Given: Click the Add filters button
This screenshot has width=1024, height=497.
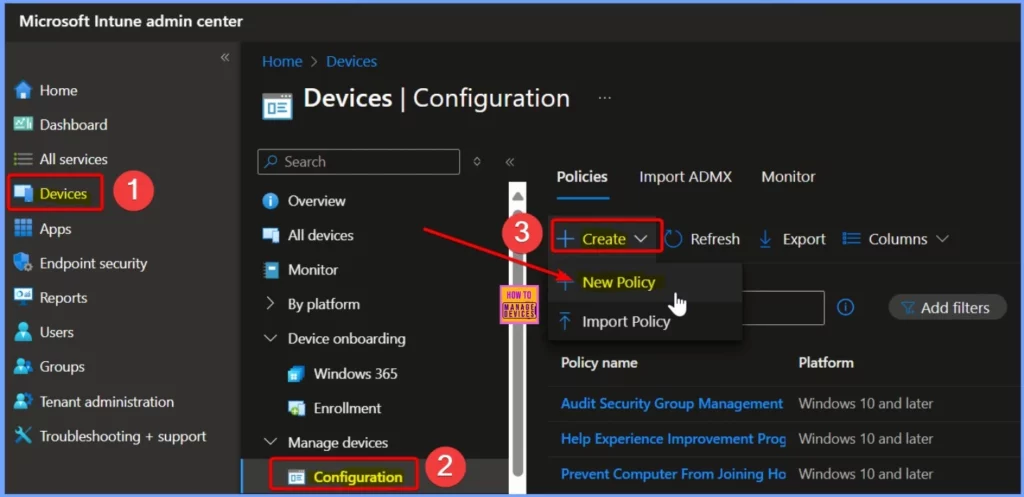Looking at the screenshot, I should pyautogui.click(x=948, y=308).
